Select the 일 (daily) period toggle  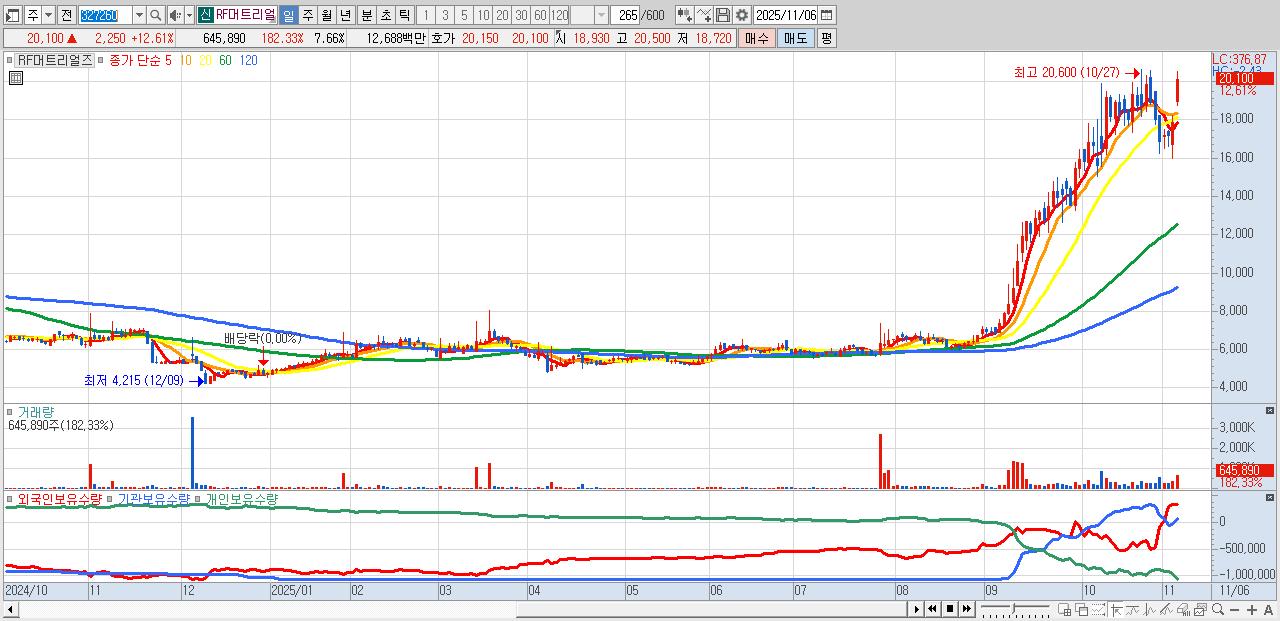click(x=288, y=15)
